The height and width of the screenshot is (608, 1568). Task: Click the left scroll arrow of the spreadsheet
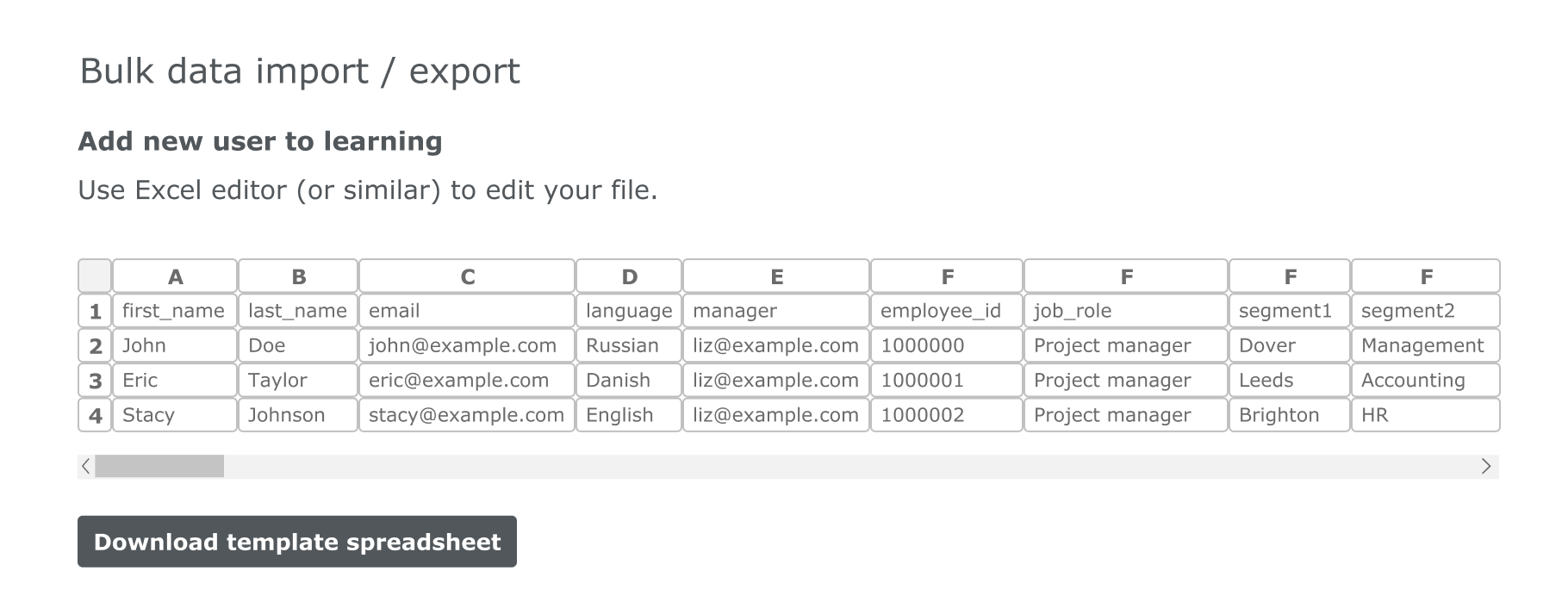coord(85,467)
